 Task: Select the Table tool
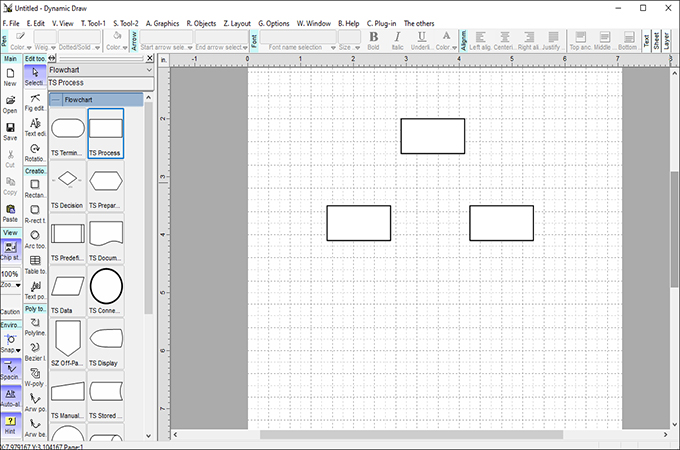tap(35, 265)
